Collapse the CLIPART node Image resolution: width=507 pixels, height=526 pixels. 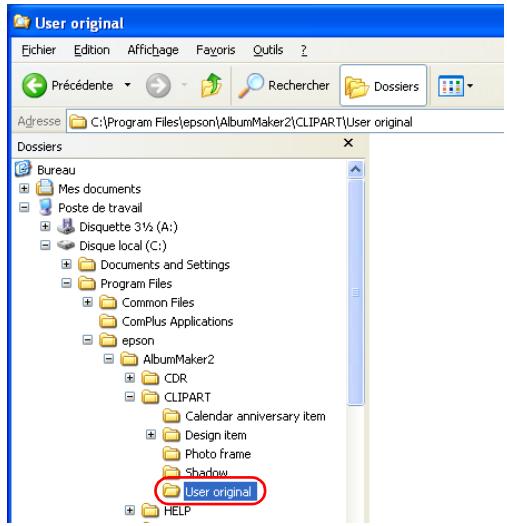[130, 397]
